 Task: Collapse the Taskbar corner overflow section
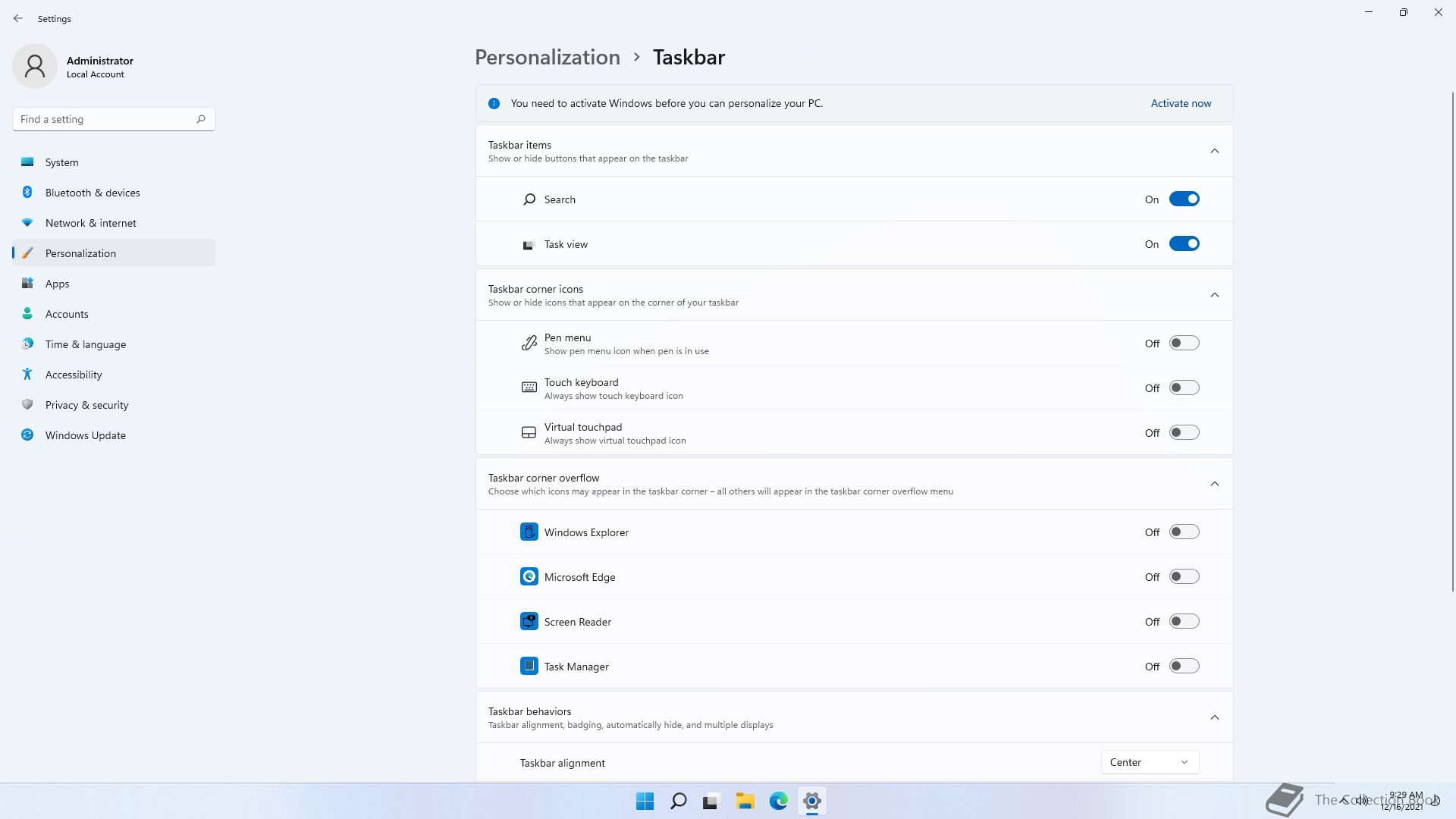(x=1214, y=484)
